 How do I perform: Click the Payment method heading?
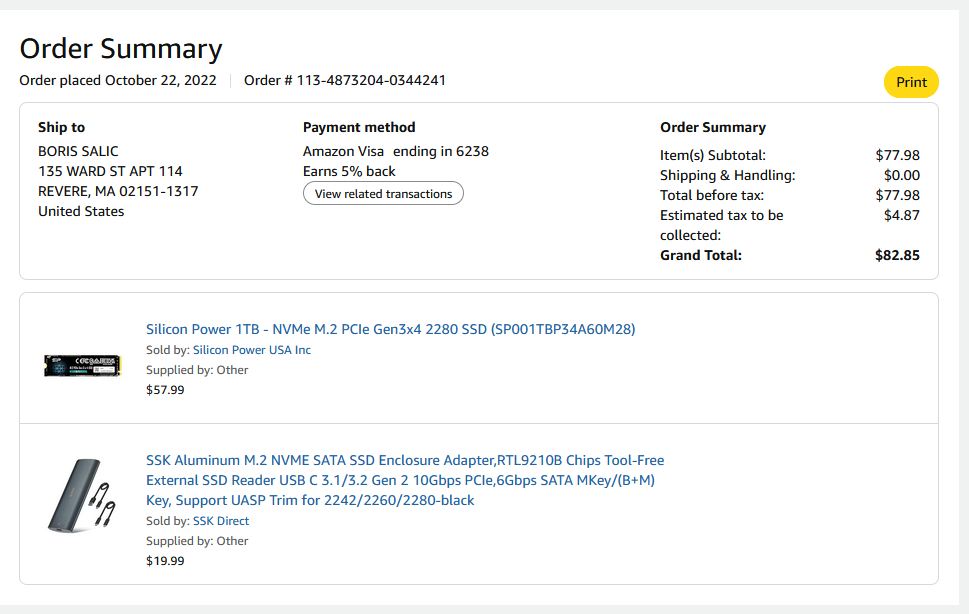pos(359,127)
